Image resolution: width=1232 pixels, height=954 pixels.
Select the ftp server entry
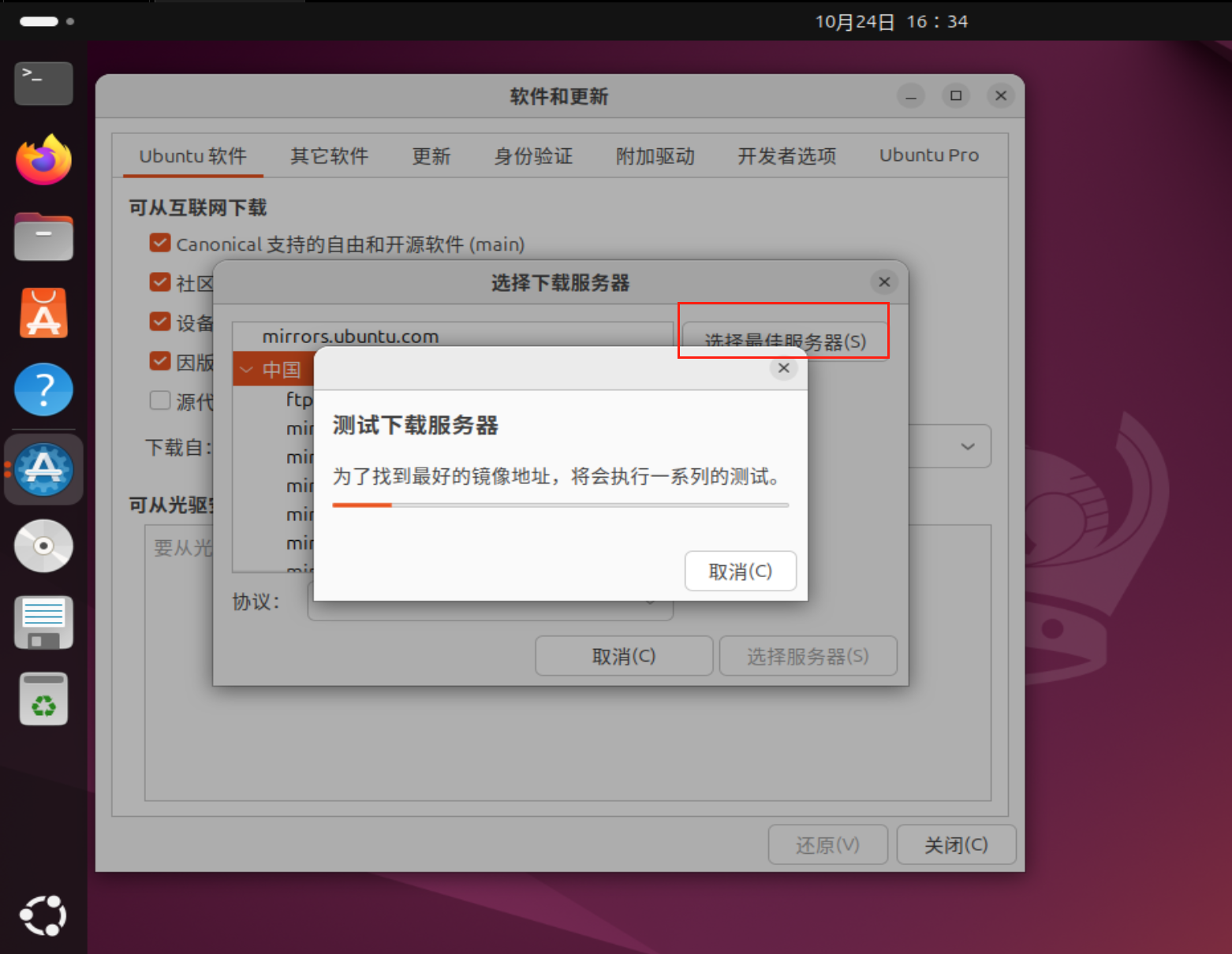coord(299,399)
